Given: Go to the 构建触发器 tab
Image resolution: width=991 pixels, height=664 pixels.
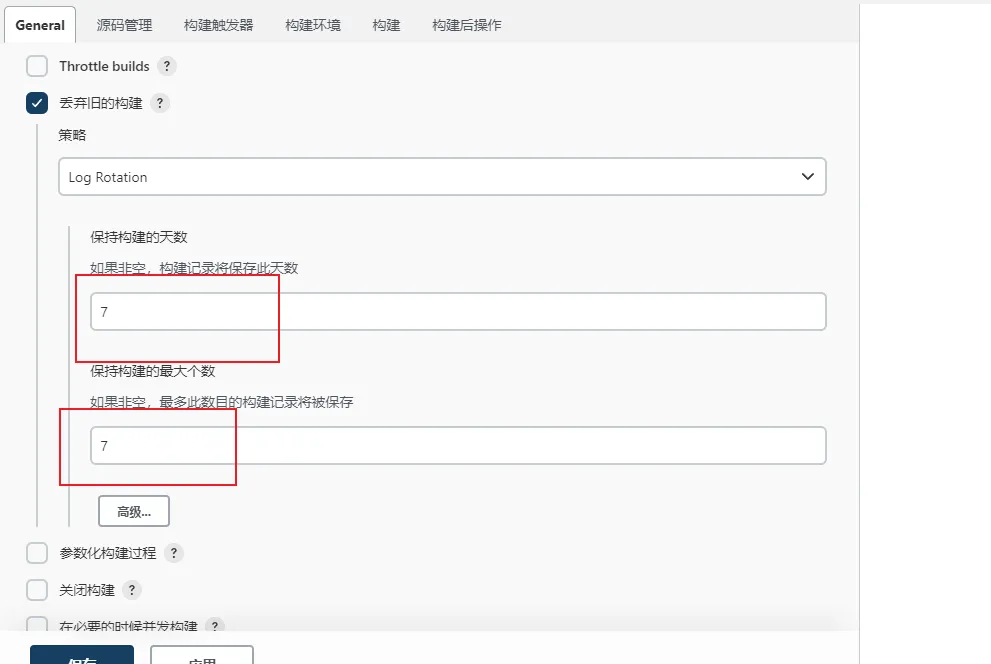Looking at the screenshot, I should (x=218, y=25).
